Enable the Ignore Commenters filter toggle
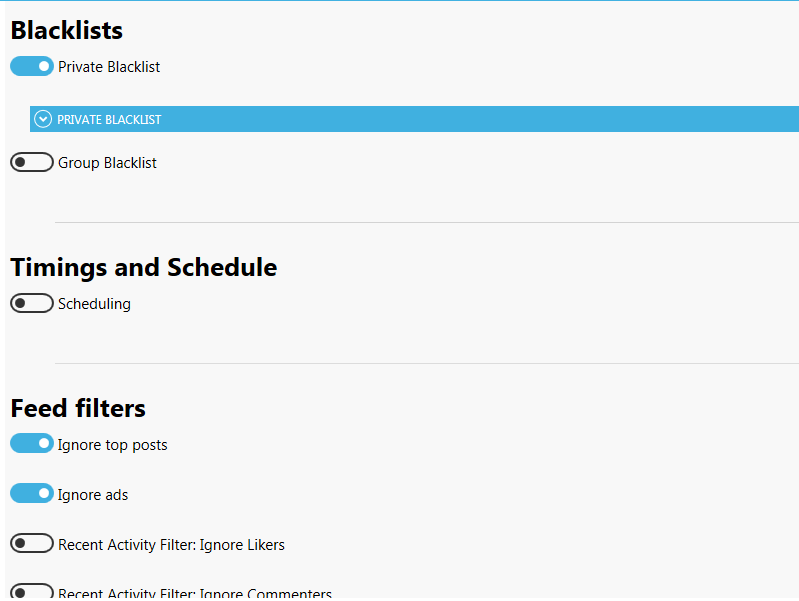799x601 pixels. pos(32,591)
